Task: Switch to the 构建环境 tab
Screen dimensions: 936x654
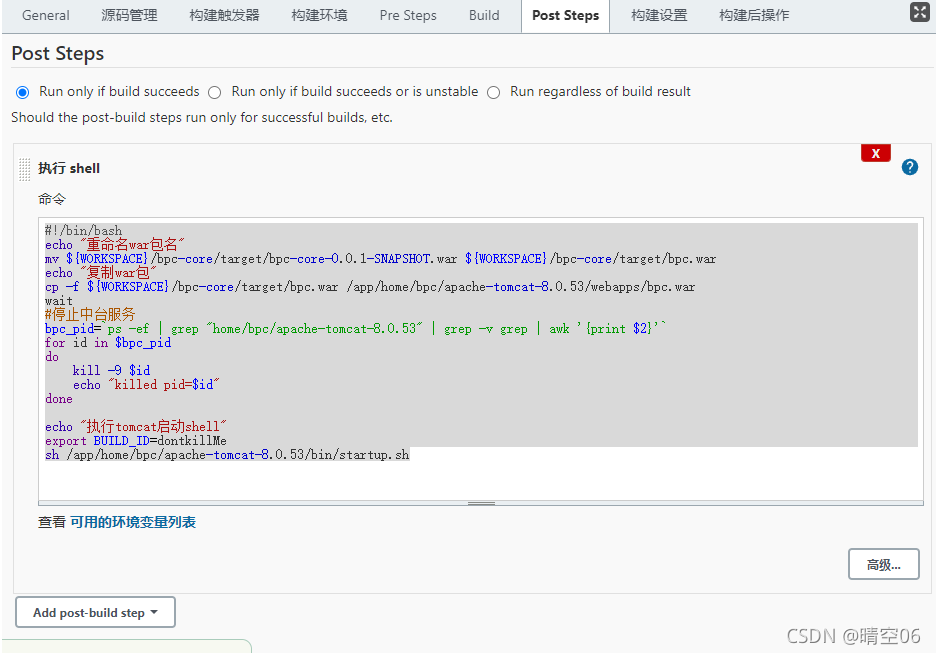Action: tap(319, 16)
